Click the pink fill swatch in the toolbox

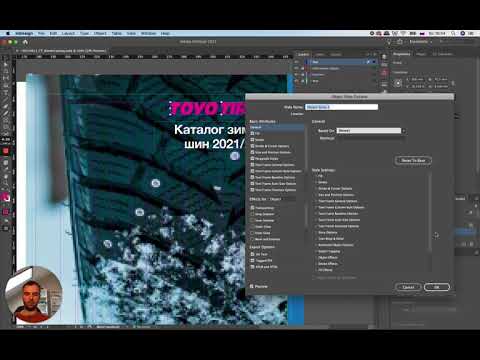(5, 197)
